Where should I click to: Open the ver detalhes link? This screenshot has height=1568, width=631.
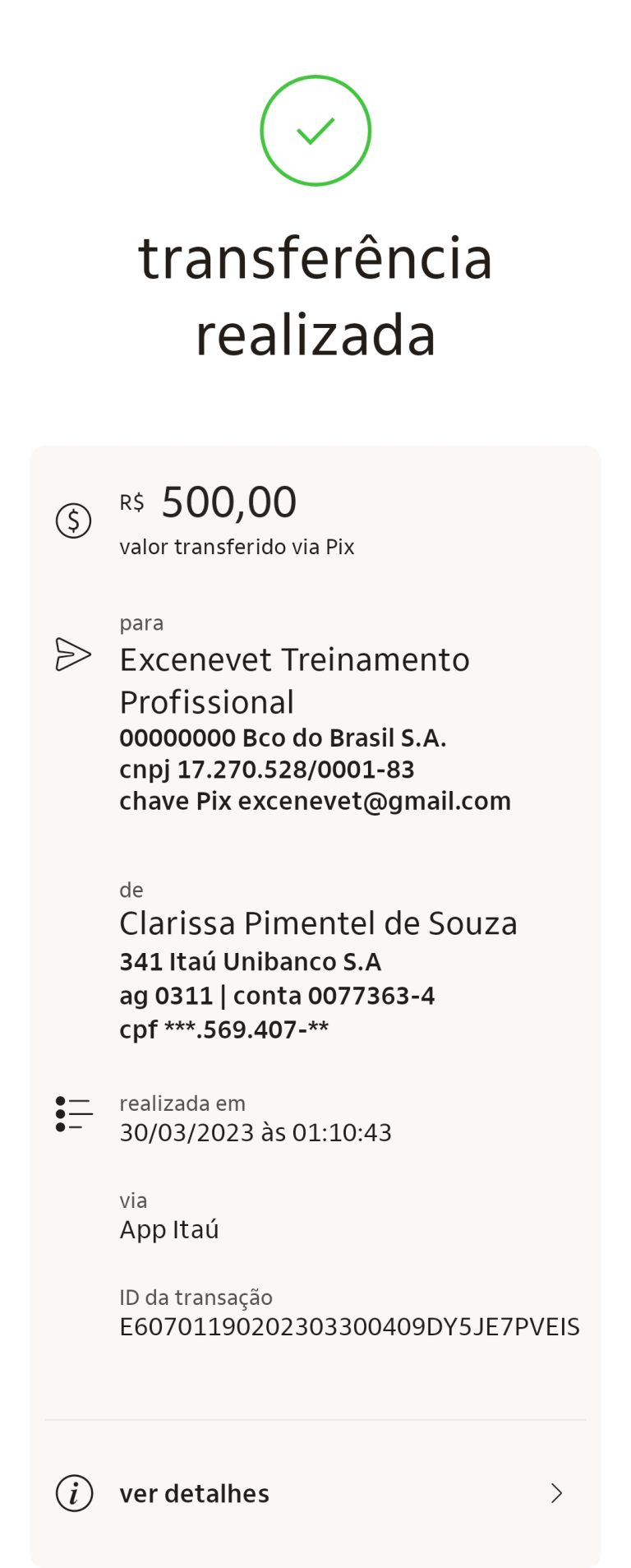coord(195,1493)
